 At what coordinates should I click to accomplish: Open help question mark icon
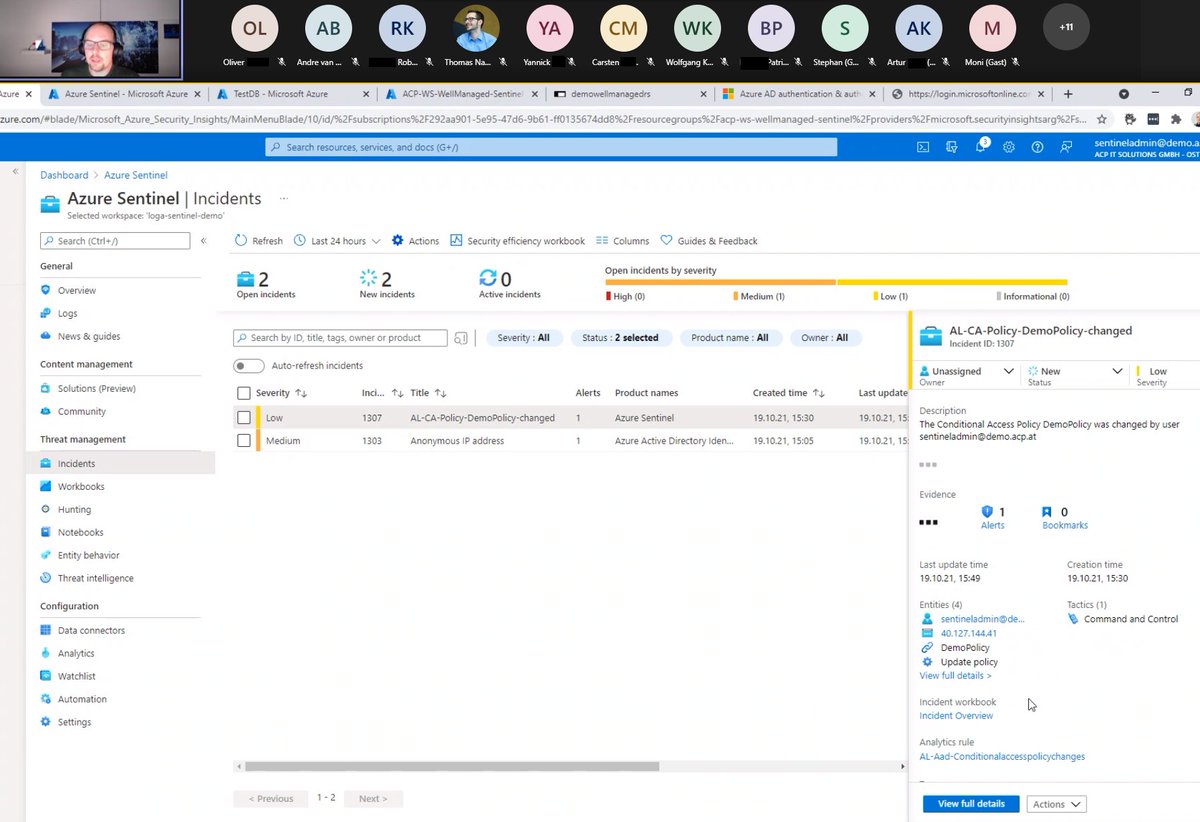point(1037,147)
